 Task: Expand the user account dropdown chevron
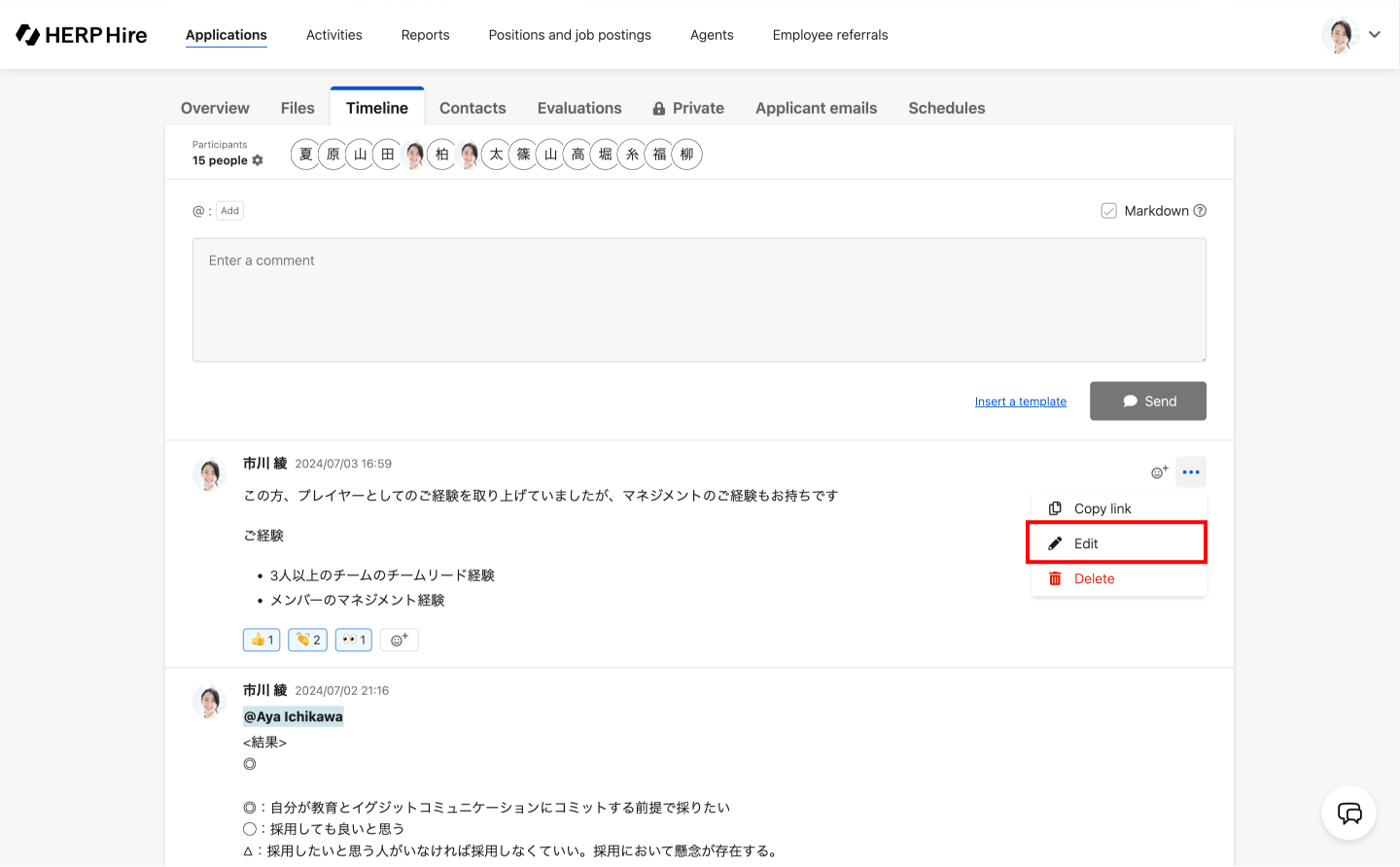(1375, 35)
